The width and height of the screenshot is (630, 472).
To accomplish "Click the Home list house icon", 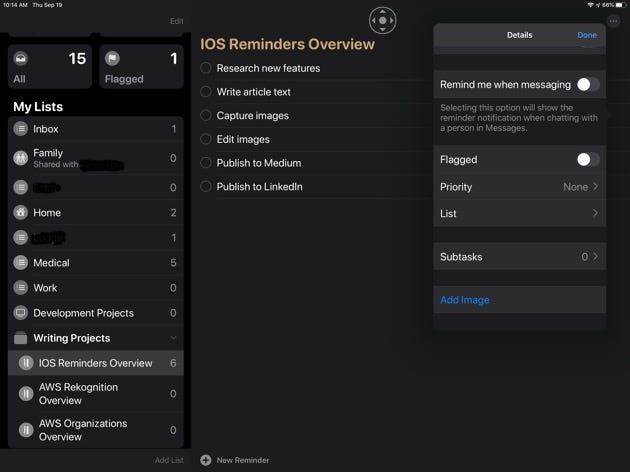I will [x=20, y=212].
